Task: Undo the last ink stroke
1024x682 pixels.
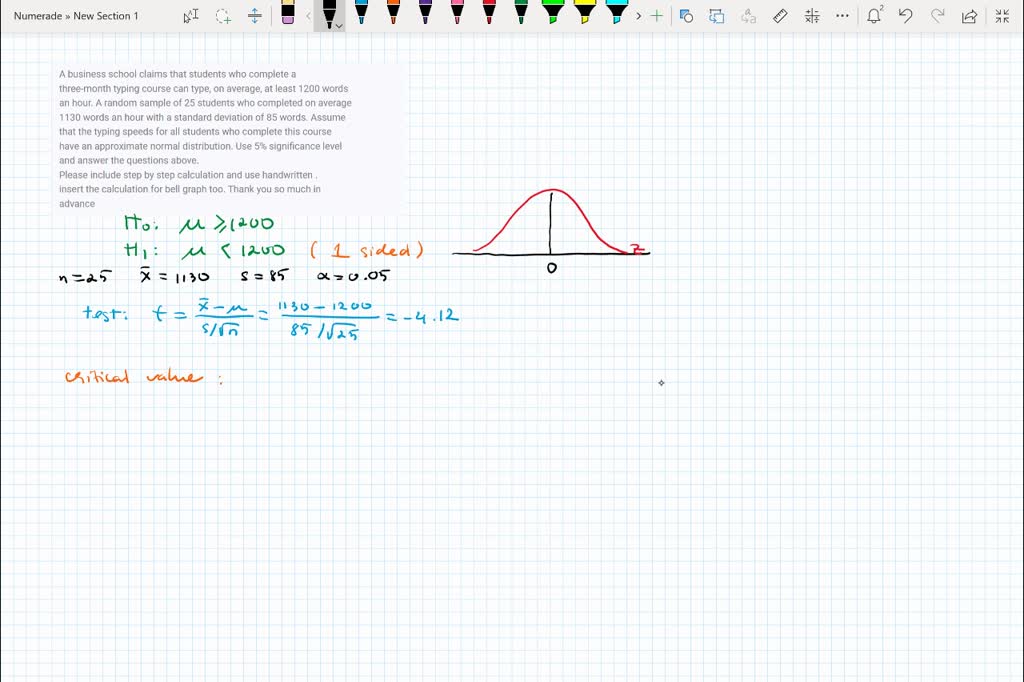Action: click(906, 16)
